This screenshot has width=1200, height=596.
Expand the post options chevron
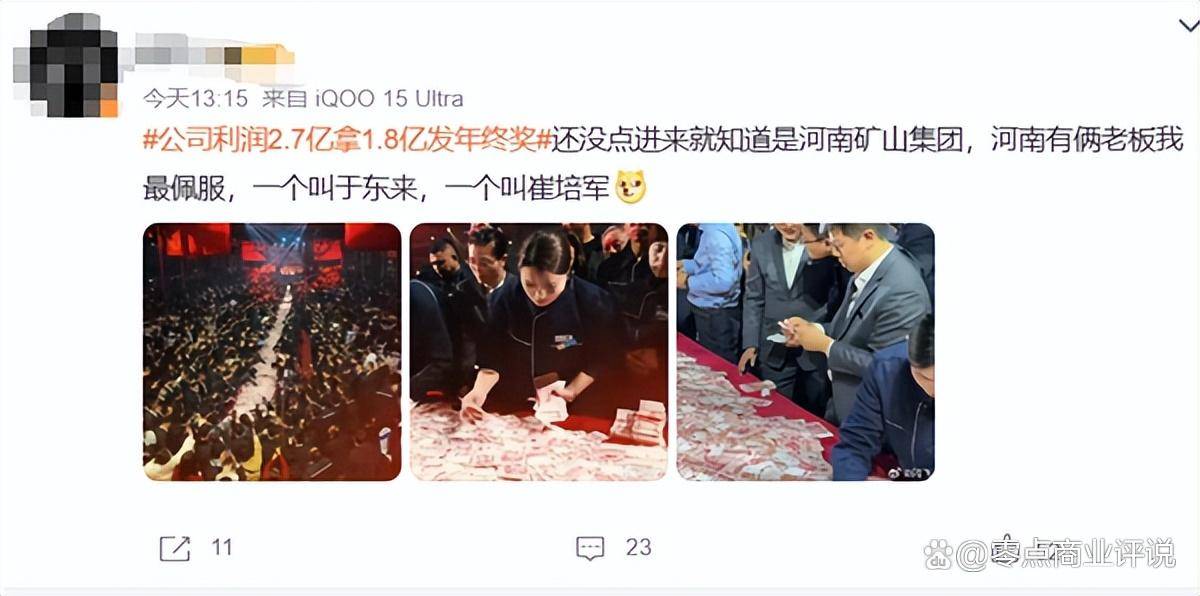click(1189, 27)
